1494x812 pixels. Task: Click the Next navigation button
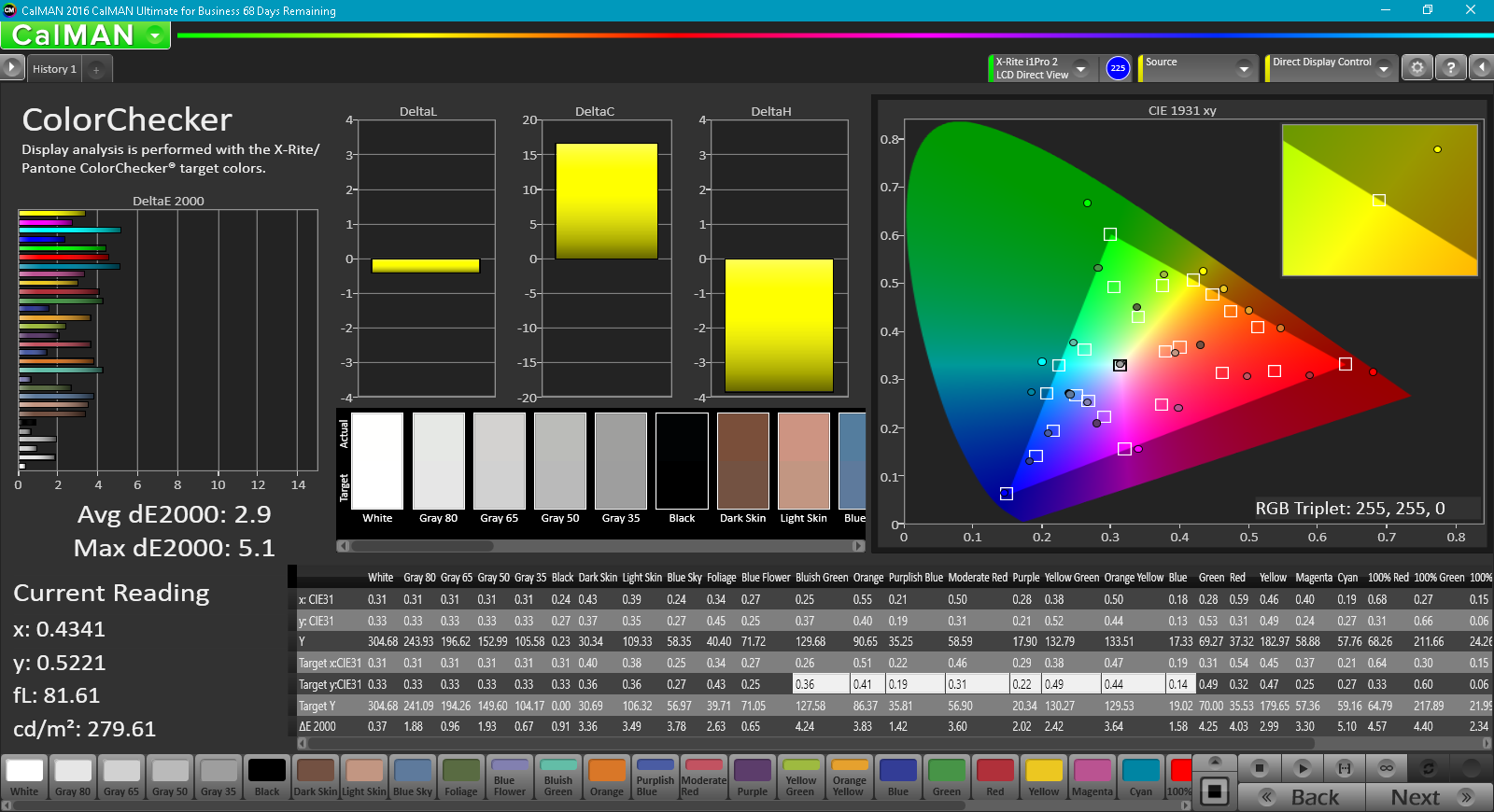click(1429, 797)
